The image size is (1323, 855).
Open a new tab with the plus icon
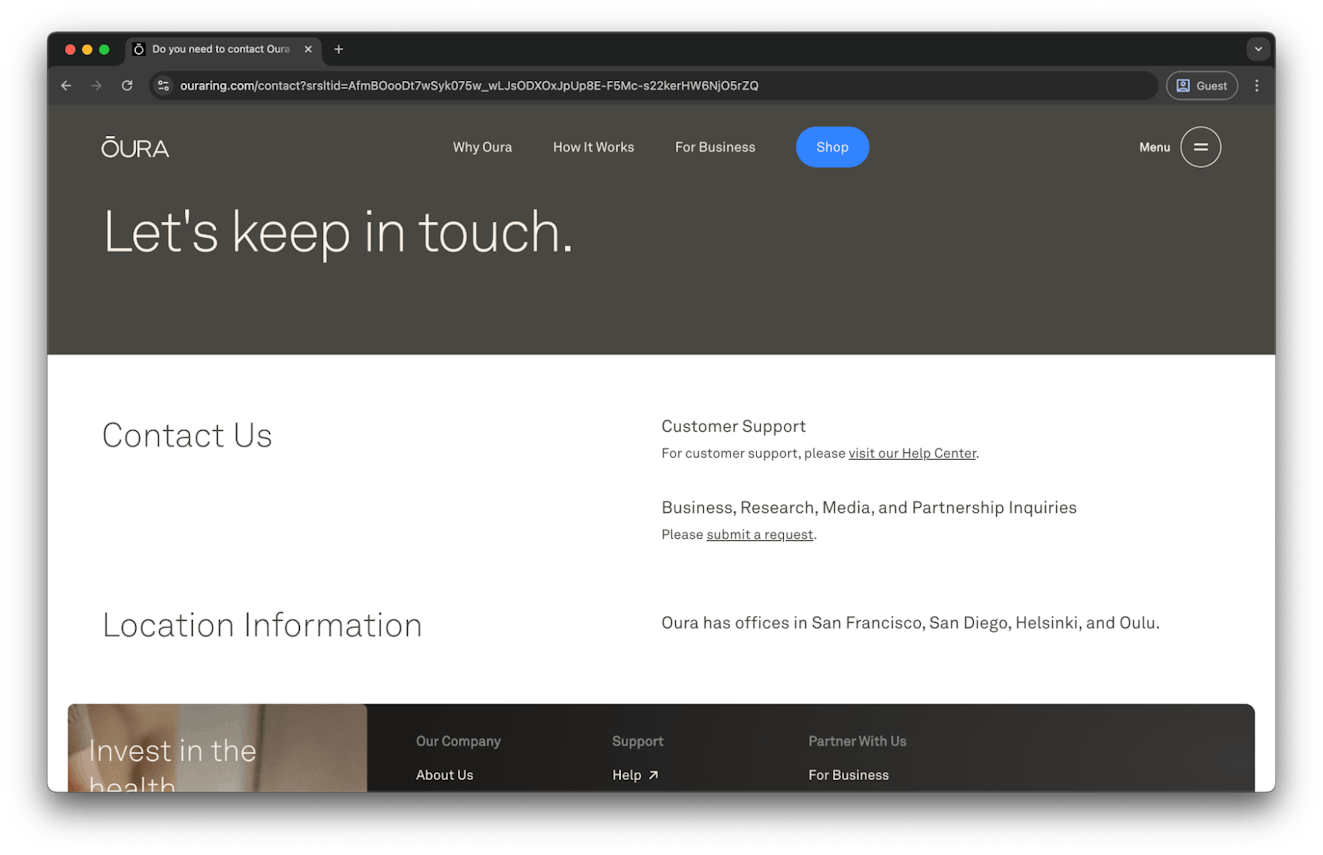pos(339,49)
